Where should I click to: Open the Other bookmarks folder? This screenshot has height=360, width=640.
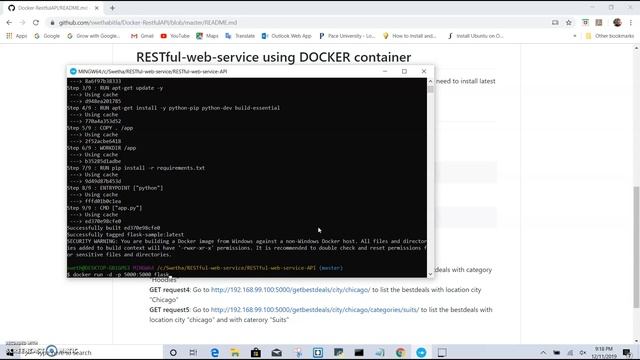click(610, 36)
